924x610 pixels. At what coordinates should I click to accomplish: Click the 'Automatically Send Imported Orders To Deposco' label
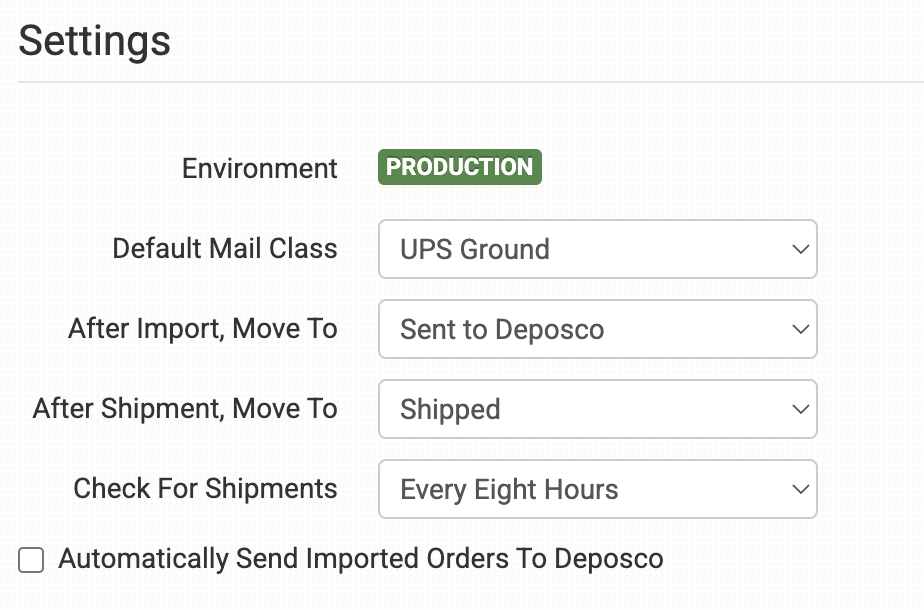(x=360, y=559)
